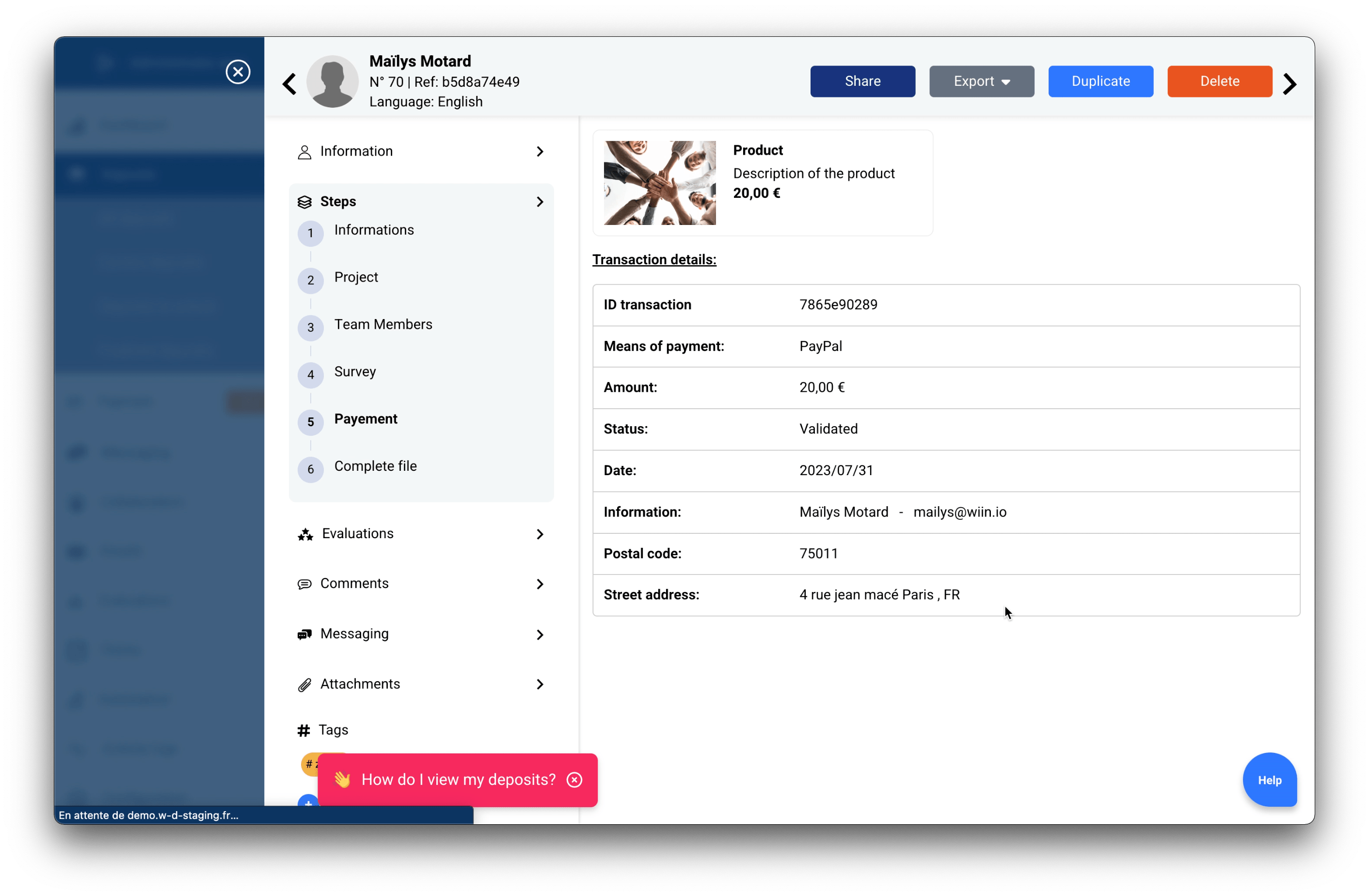1369x896 pixels.
Task: Close the applicant panel with X icon
Action: pos(238,72)
